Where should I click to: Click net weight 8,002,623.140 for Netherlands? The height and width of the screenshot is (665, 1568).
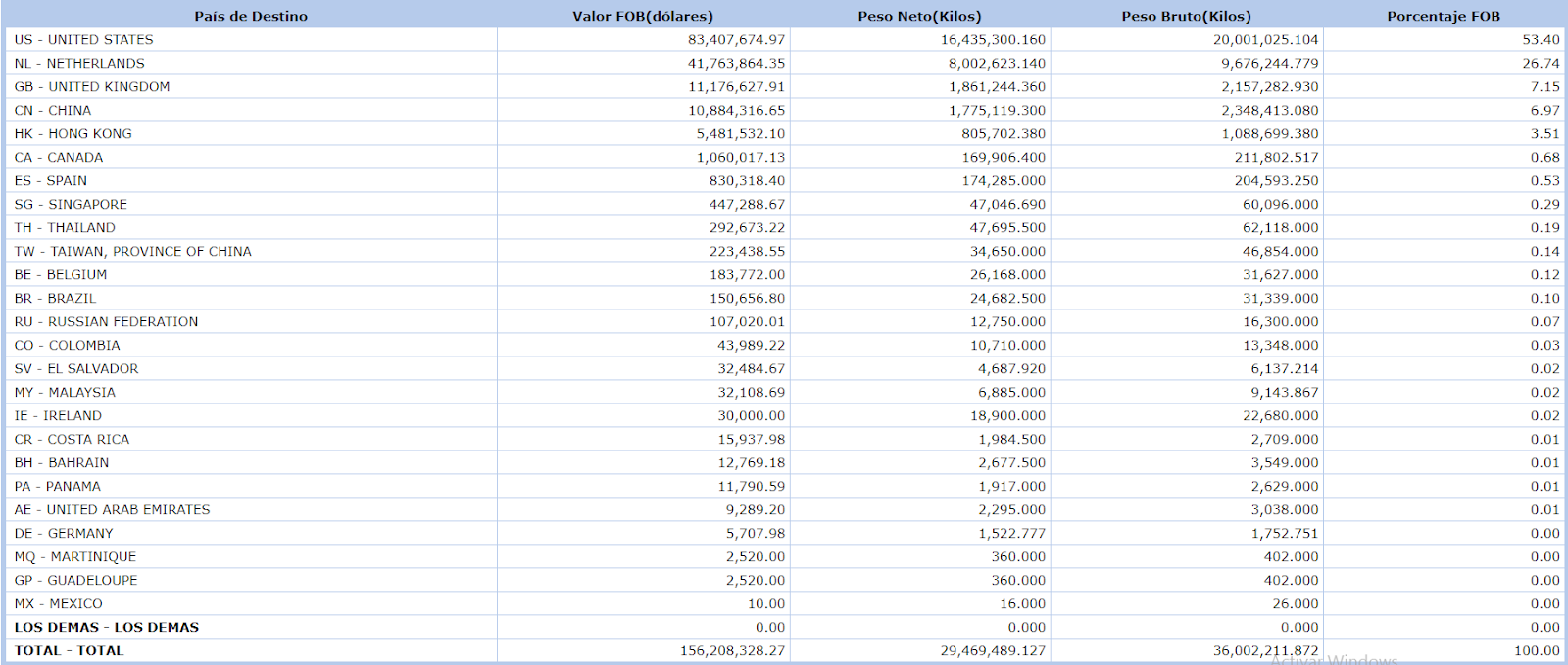[997, 63]
